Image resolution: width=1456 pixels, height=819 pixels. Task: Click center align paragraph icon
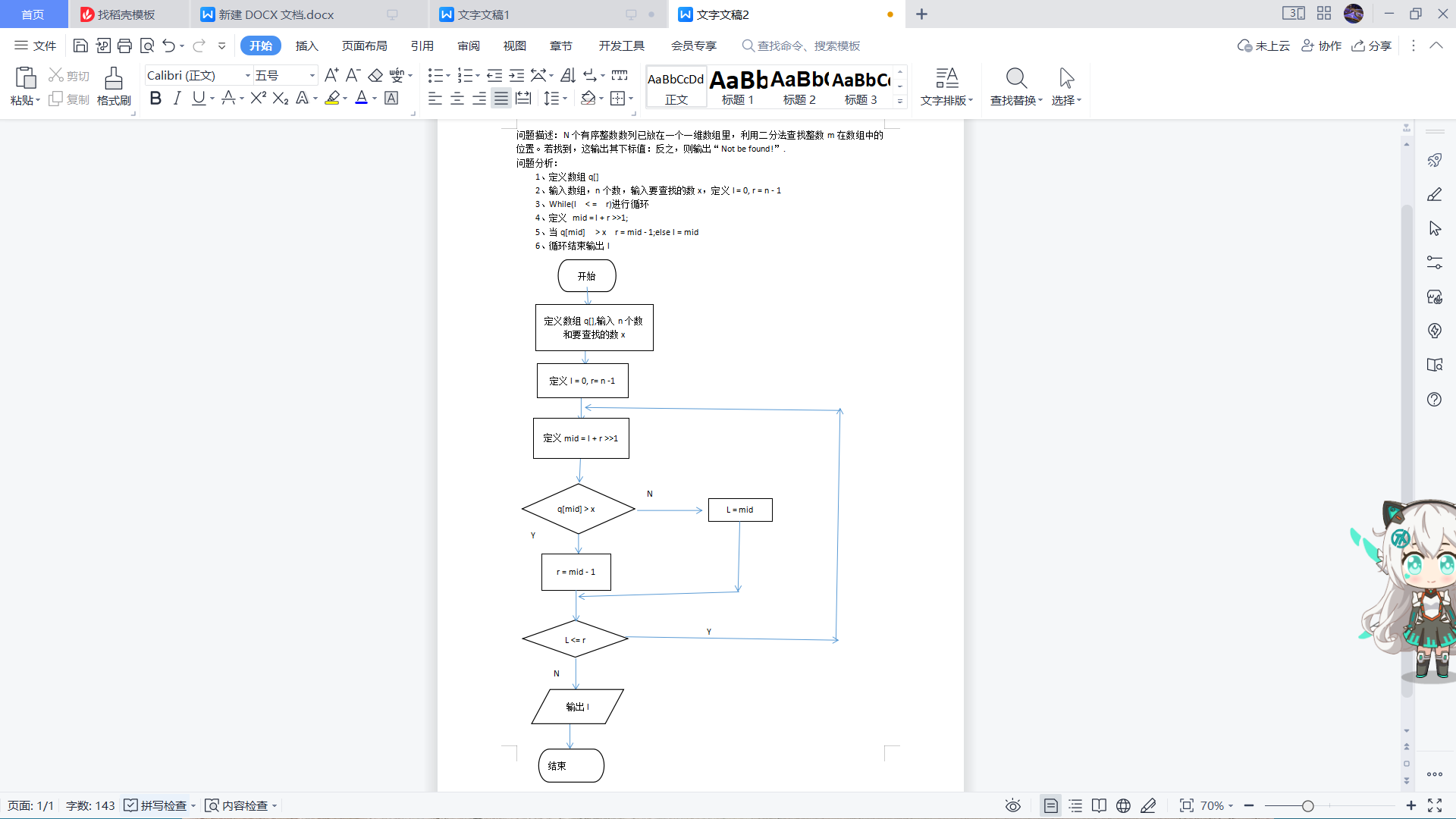[x=457, y=98]
